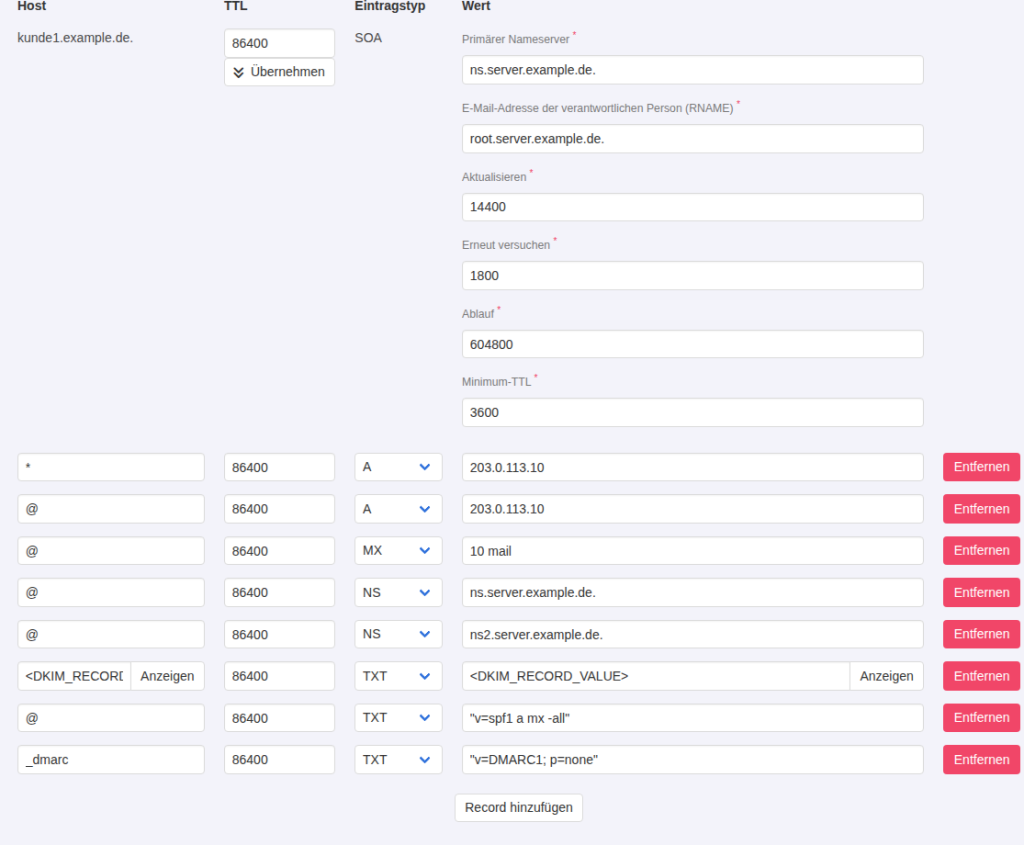Viewport: 1024px width, 845px height.
Task: Click the DKIM host name field
Action: tap(74, 676)
